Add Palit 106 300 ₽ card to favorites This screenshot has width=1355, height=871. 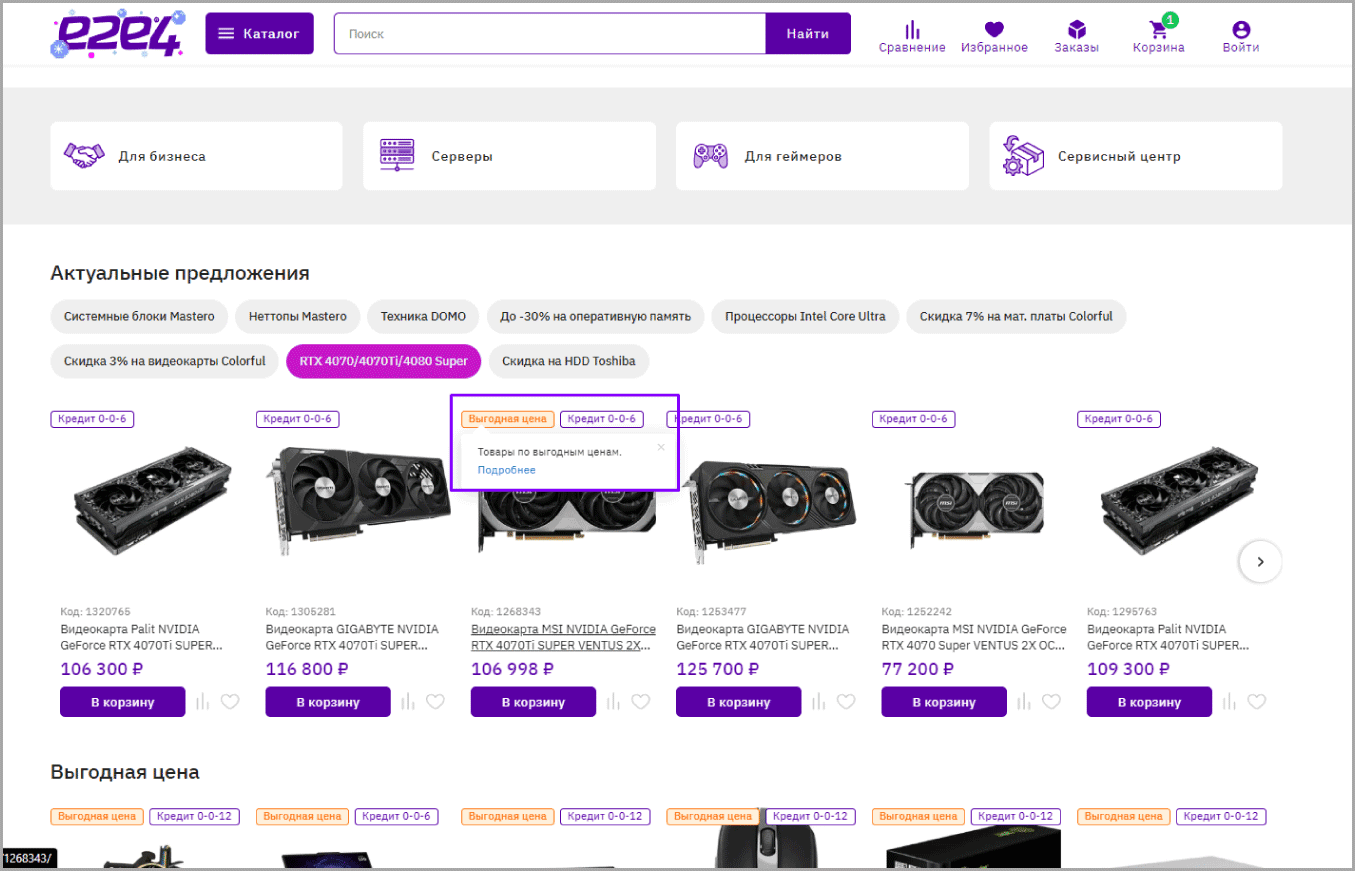[x=230, y=702]
